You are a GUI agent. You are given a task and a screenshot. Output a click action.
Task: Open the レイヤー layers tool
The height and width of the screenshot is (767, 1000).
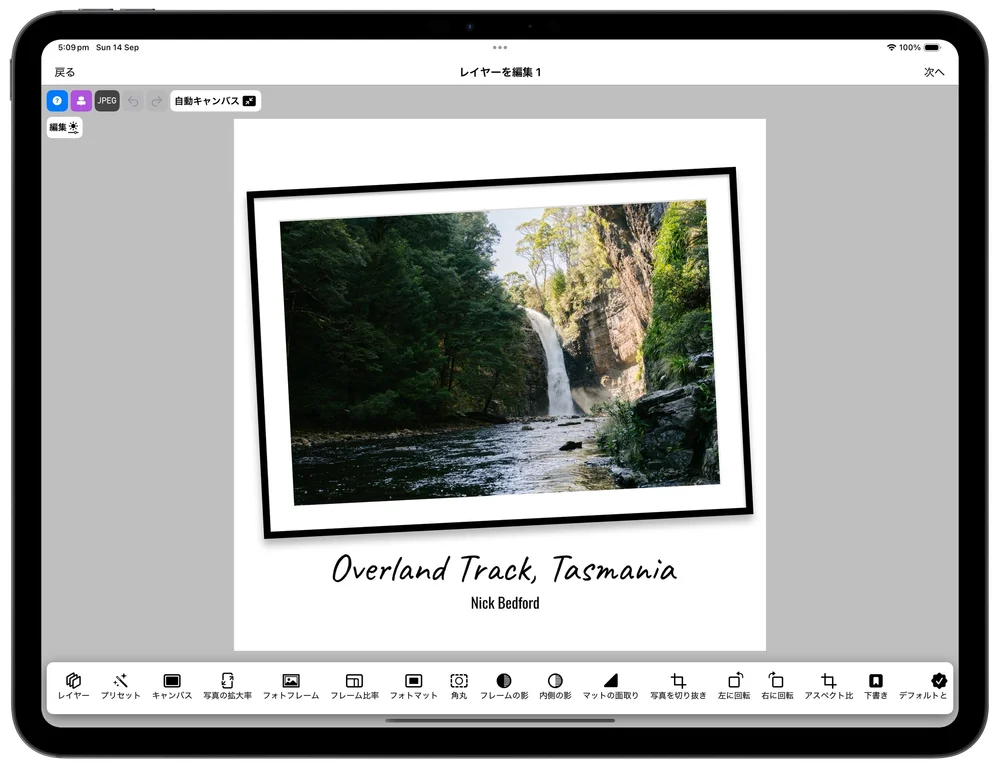(x=73, y=686)
